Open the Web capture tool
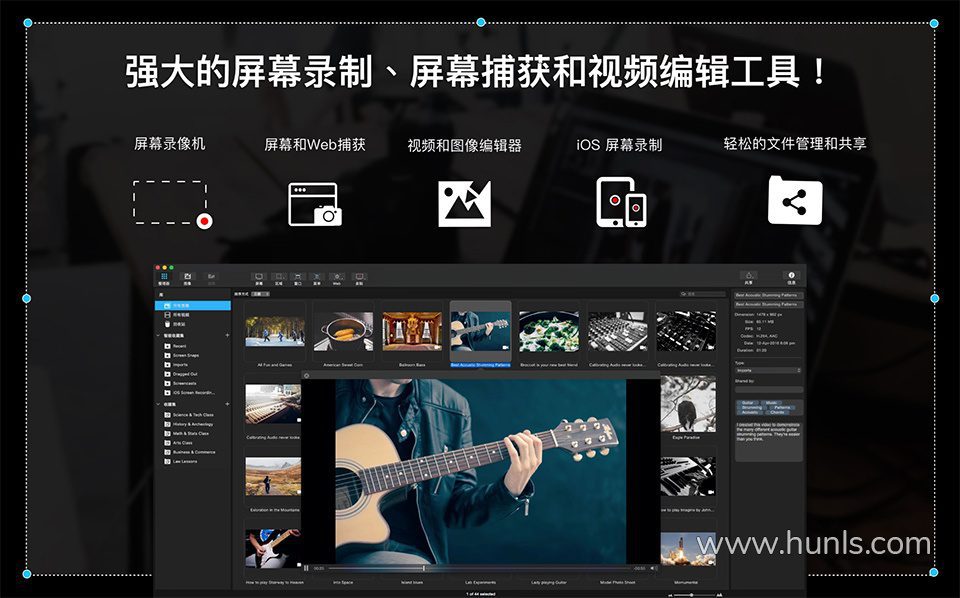This screenshot has width=960, height=598. [x=337, y=278]
